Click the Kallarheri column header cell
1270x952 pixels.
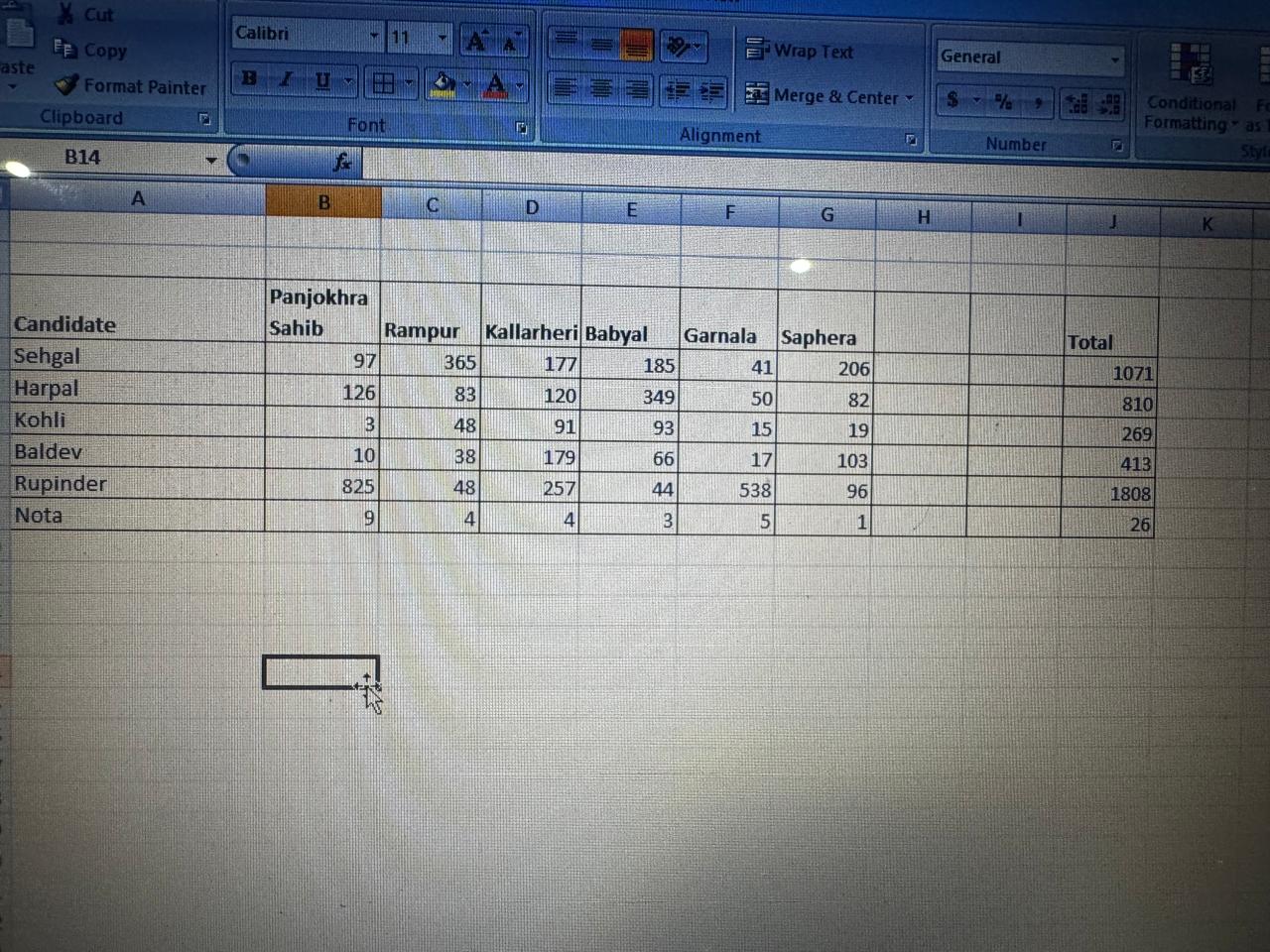pos(531,316)
